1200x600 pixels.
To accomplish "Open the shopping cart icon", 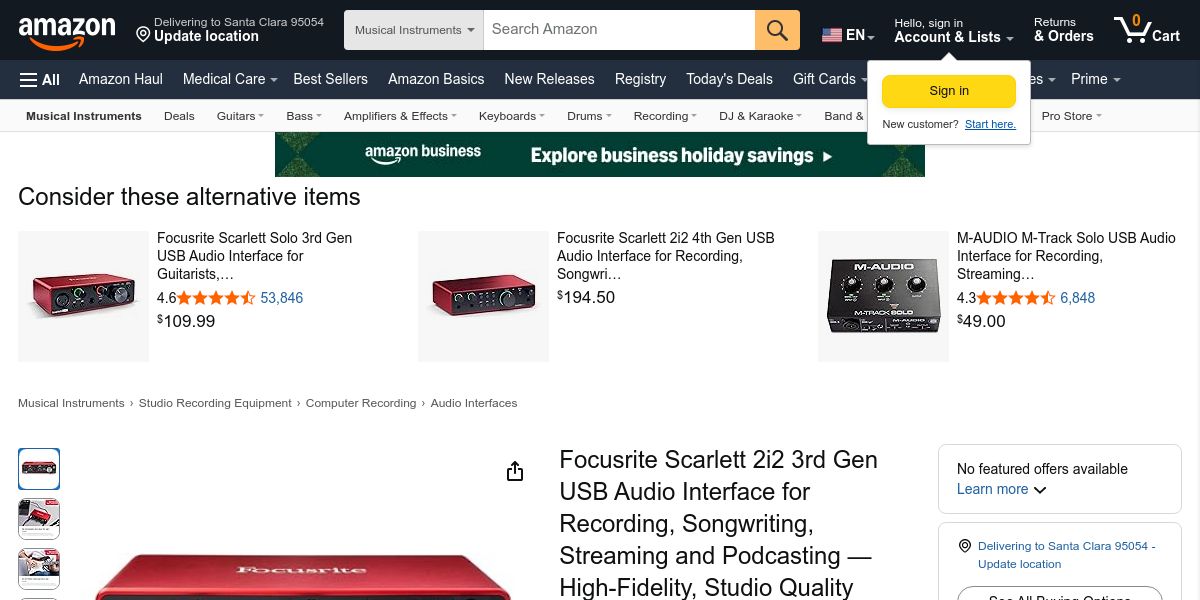I will pyautogui.click(x=1147, y=29).
